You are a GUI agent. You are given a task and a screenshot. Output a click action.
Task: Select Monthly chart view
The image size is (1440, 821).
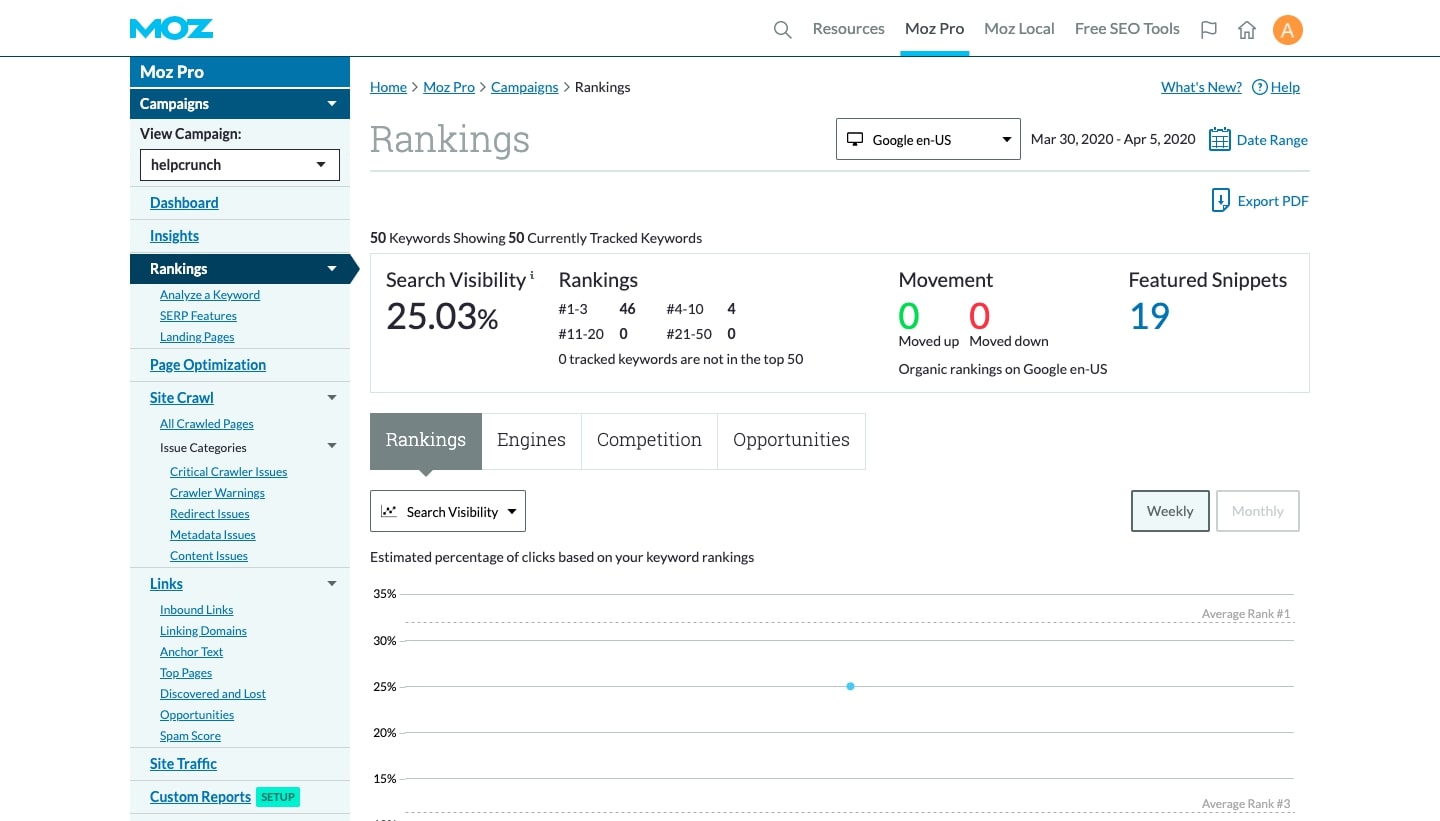coord(1257,511)
